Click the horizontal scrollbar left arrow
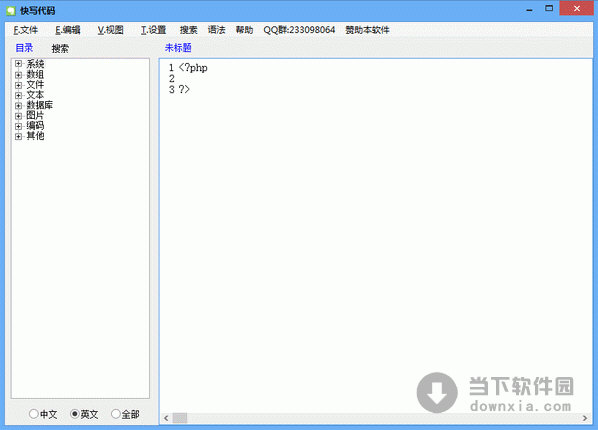 point(166,418)
